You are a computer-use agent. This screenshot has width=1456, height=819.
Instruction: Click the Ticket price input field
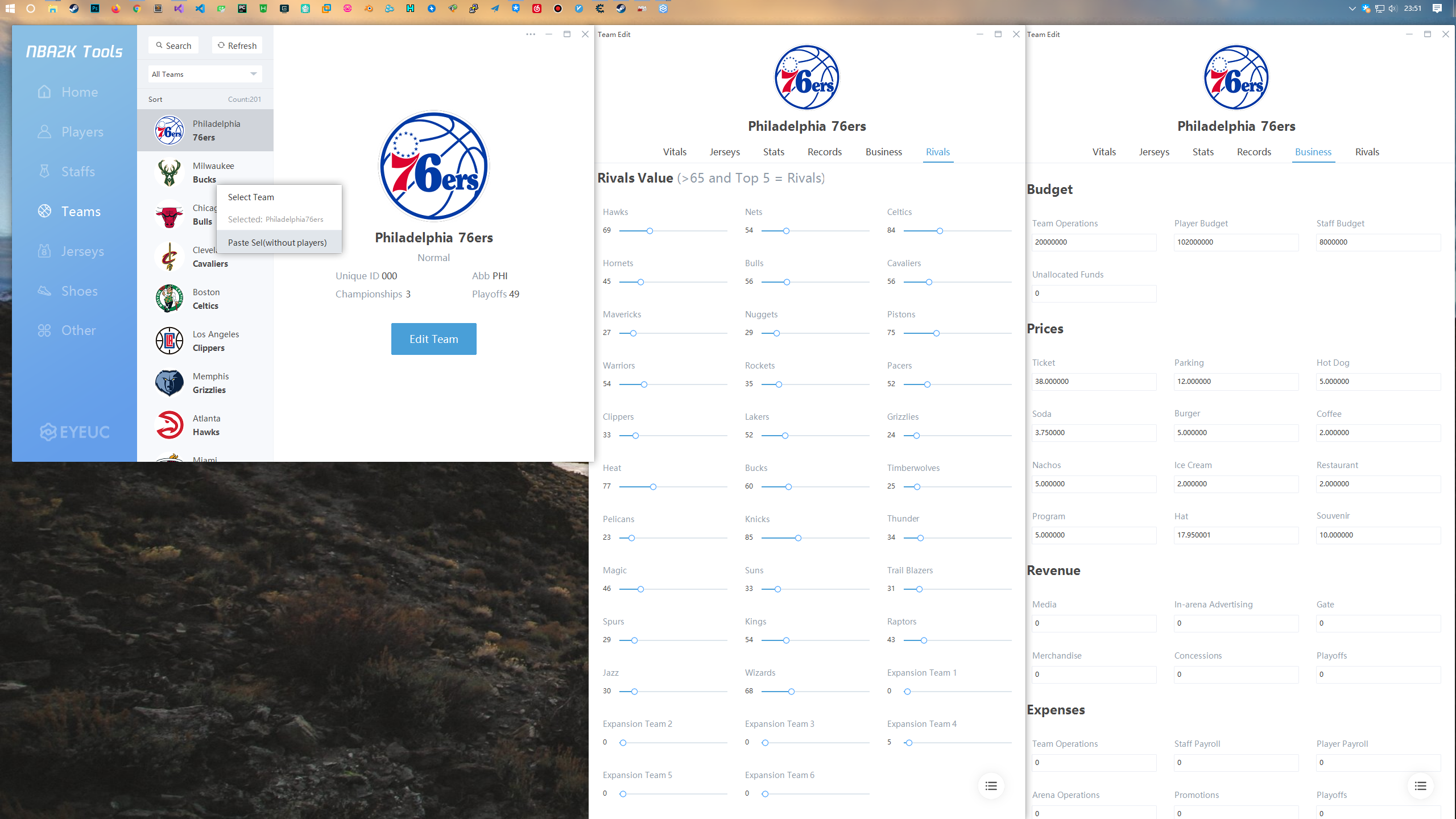(x=1093, y=382)
